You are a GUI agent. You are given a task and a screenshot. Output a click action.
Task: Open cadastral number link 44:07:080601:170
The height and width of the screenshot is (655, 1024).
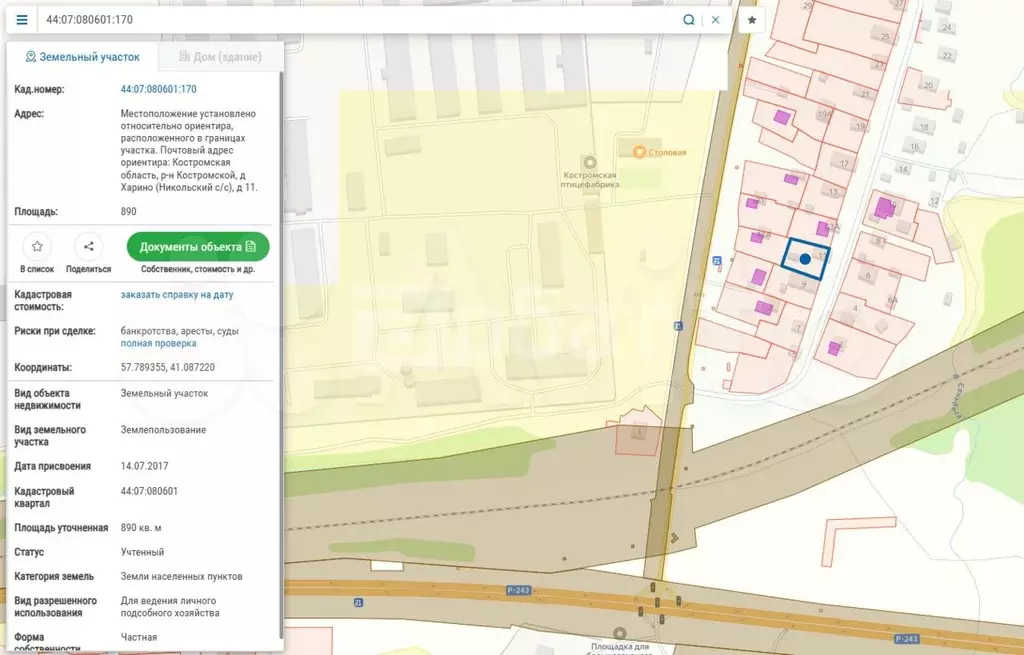tap(158, 89)
